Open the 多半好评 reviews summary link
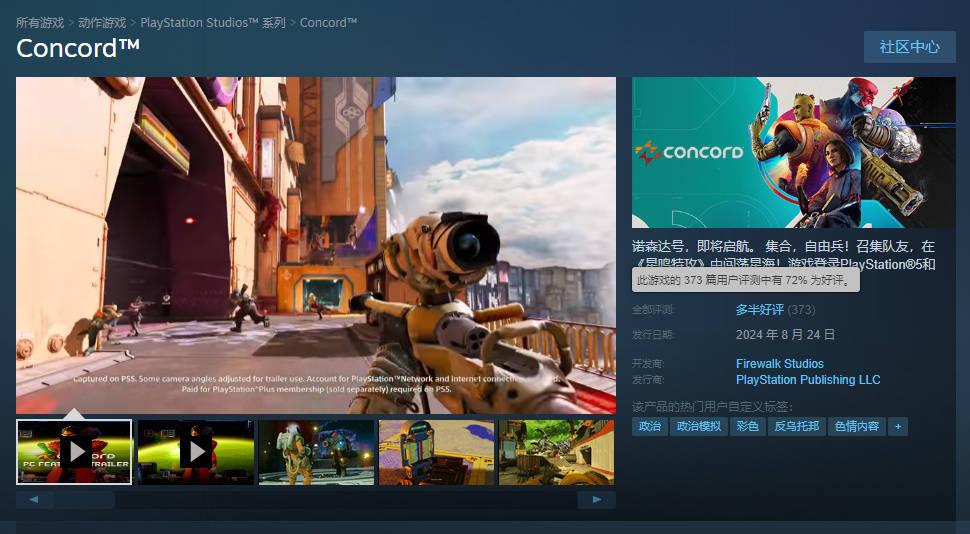Screen dimensions: 970x534 click(760, 309)
